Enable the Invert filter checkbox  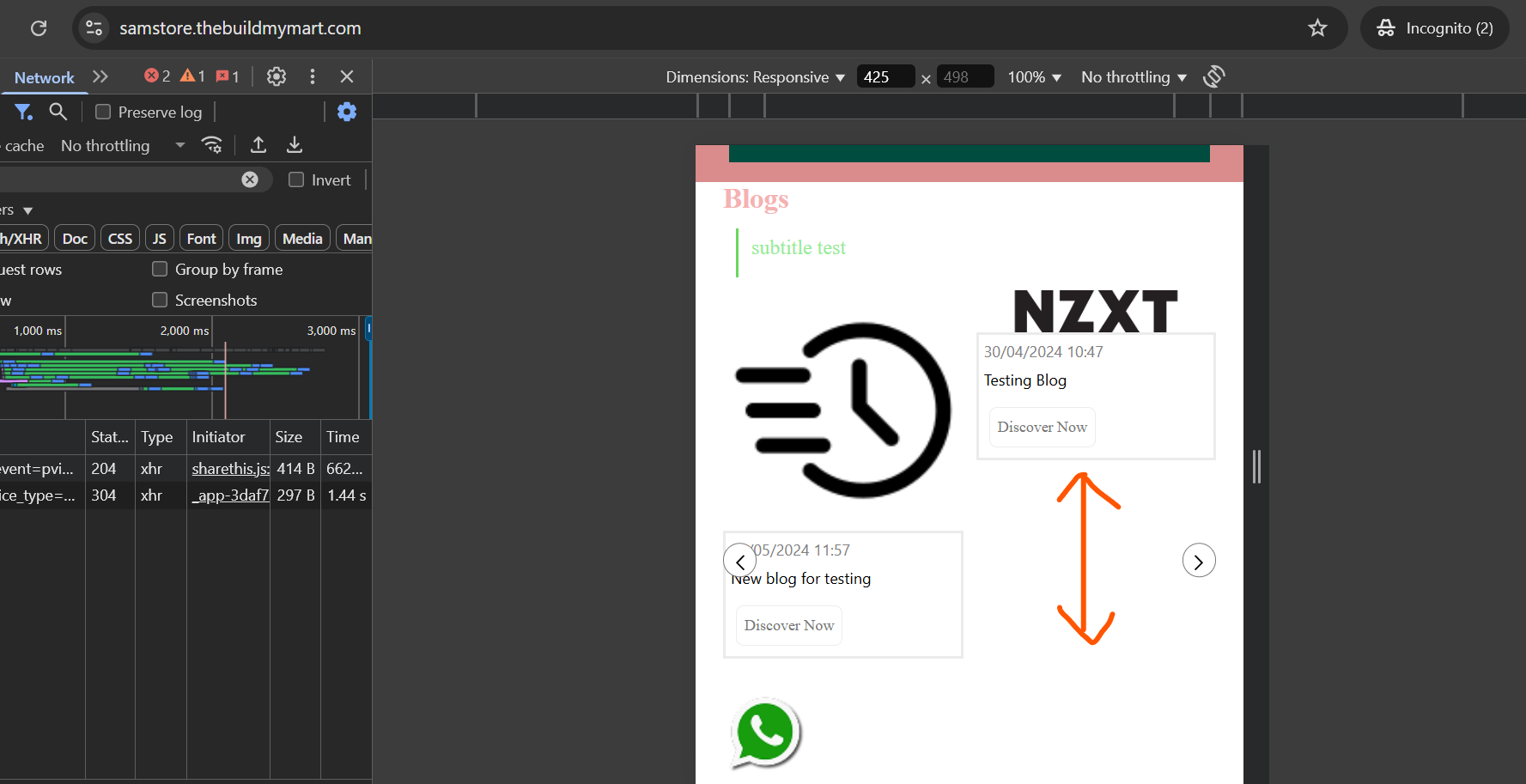point(296,179)
